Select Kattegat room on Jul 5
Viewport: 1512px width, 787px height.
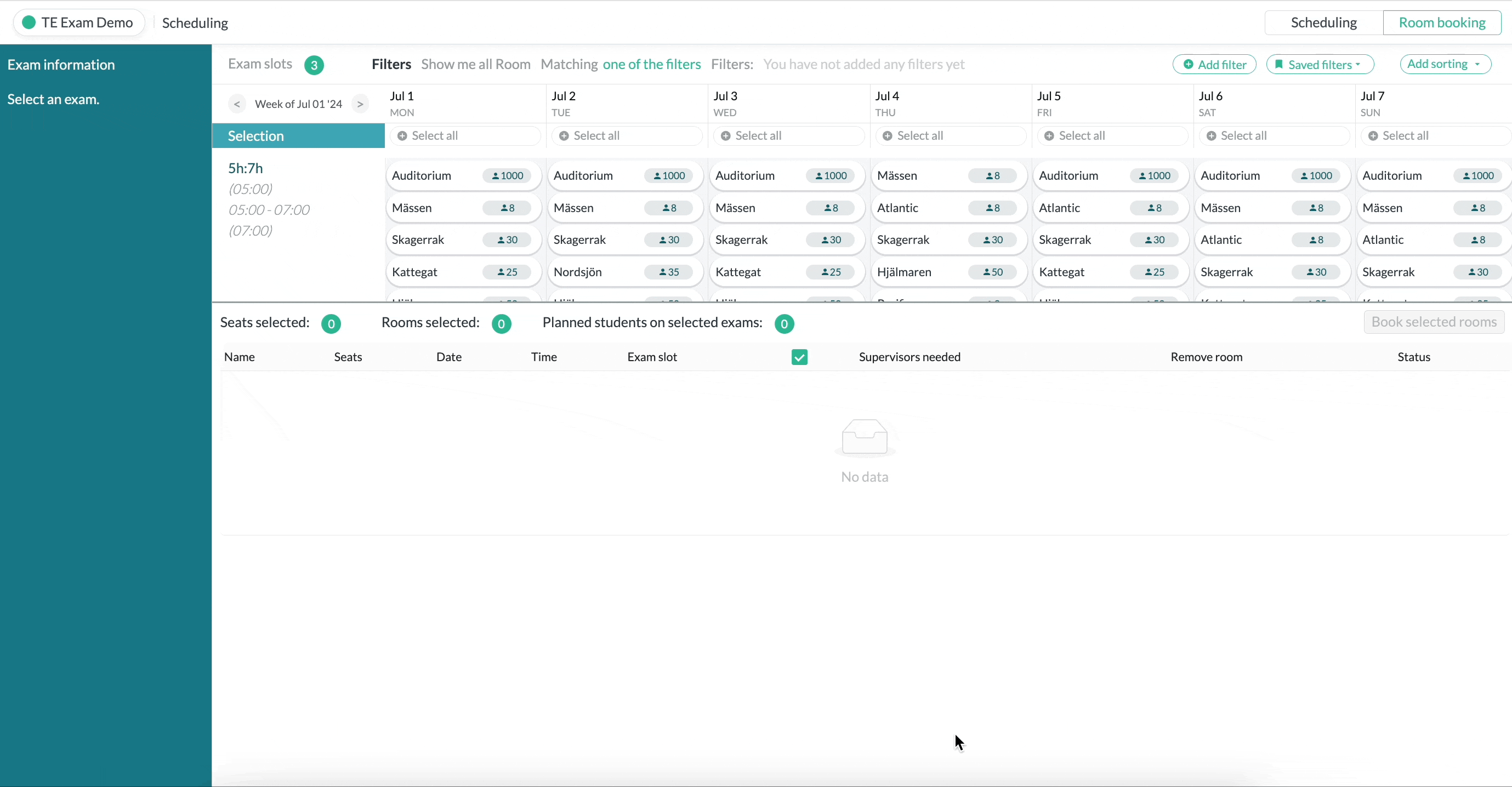1110,272
